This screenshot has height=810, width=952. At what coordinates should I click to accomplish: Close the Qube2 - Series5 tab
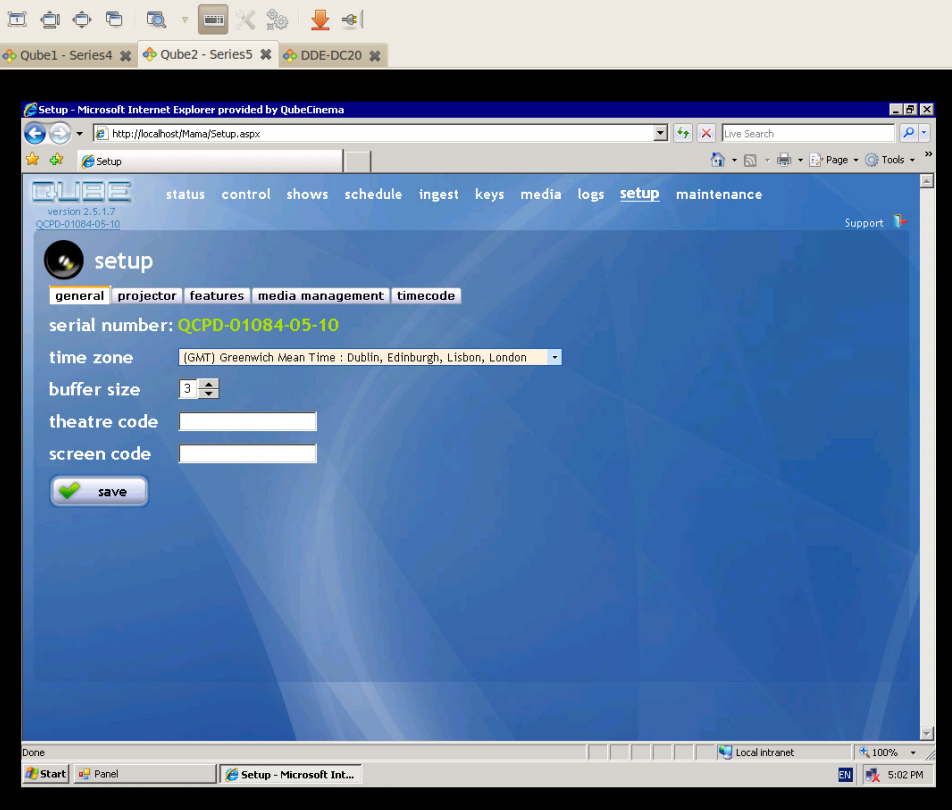(x=265, y=54)
